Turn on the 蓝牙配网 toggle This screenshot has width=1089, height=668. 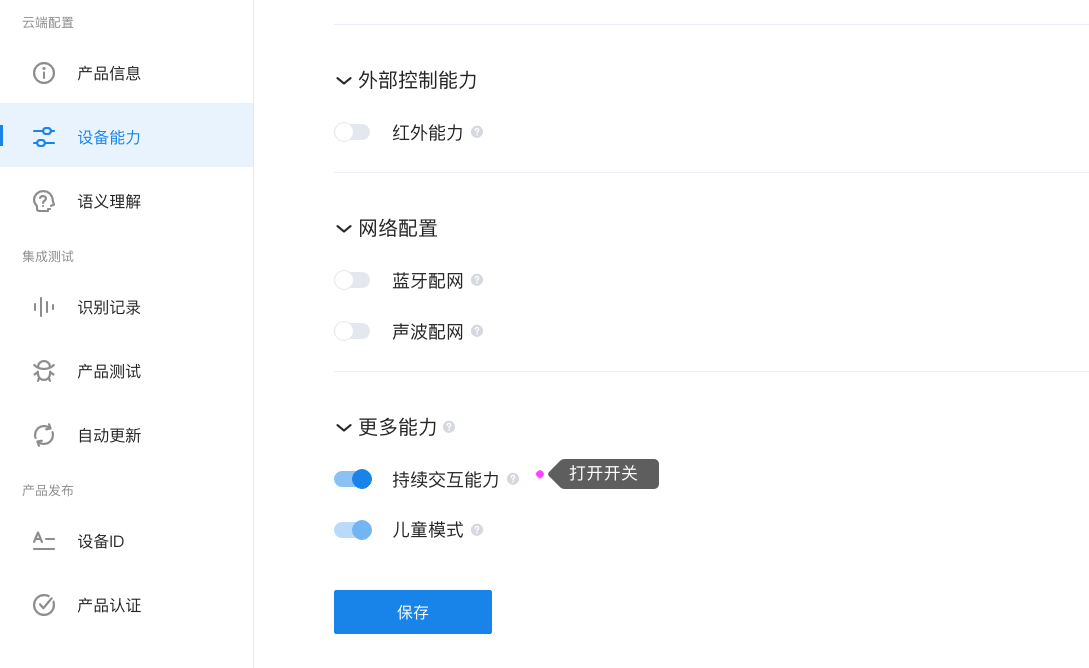tap(352, 280)
